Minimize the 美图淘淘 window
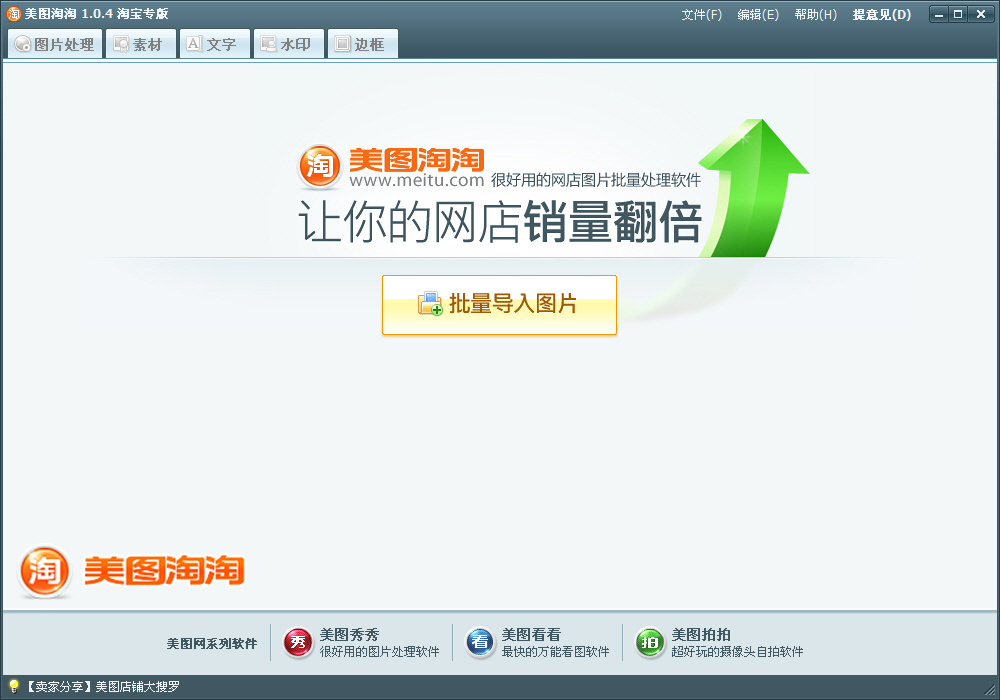The image size is (1000, 700). point(939,14)
